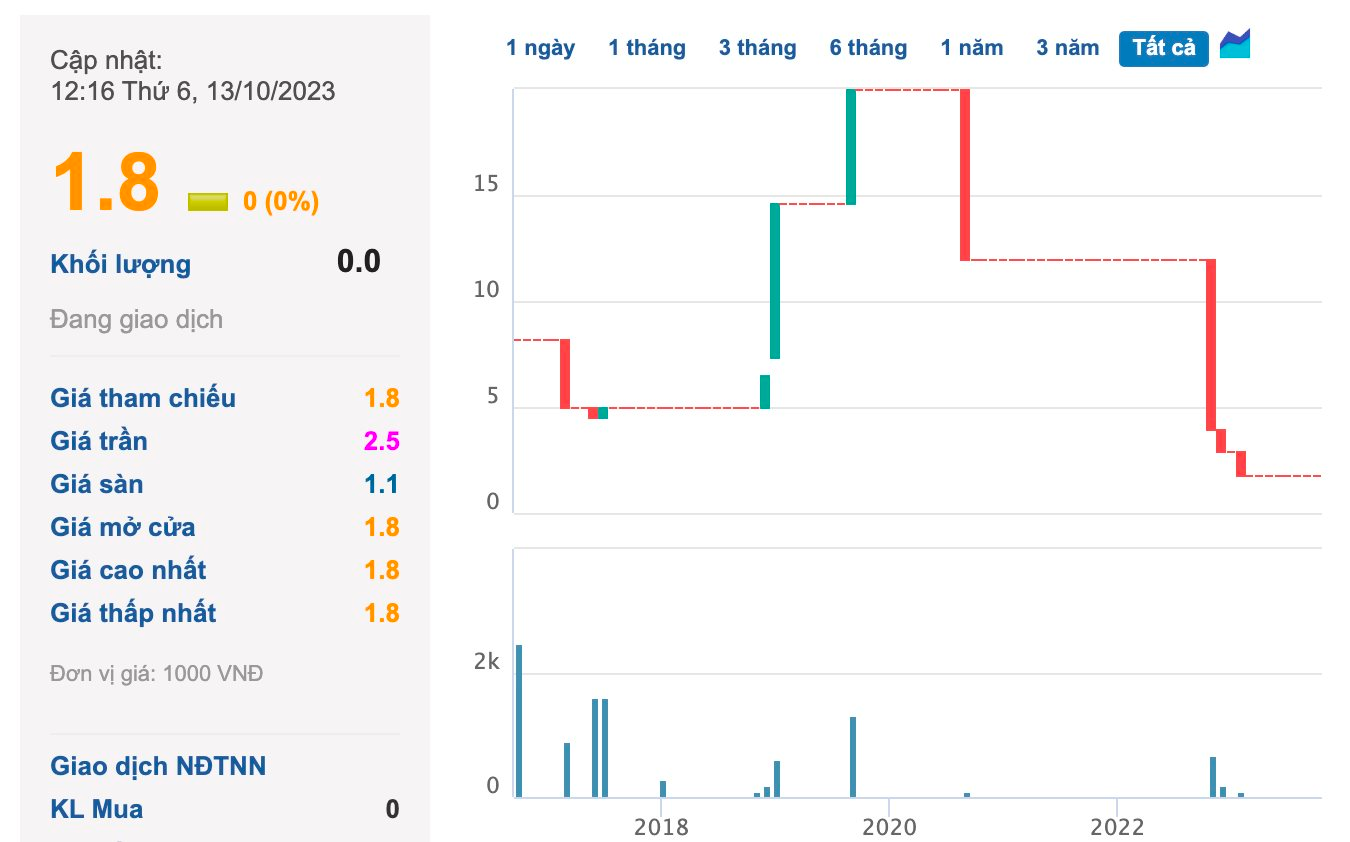Click the Giá trần value 2.5
Screen dimensions: 1350x842
pyautogui.click(x=382, y=441)
